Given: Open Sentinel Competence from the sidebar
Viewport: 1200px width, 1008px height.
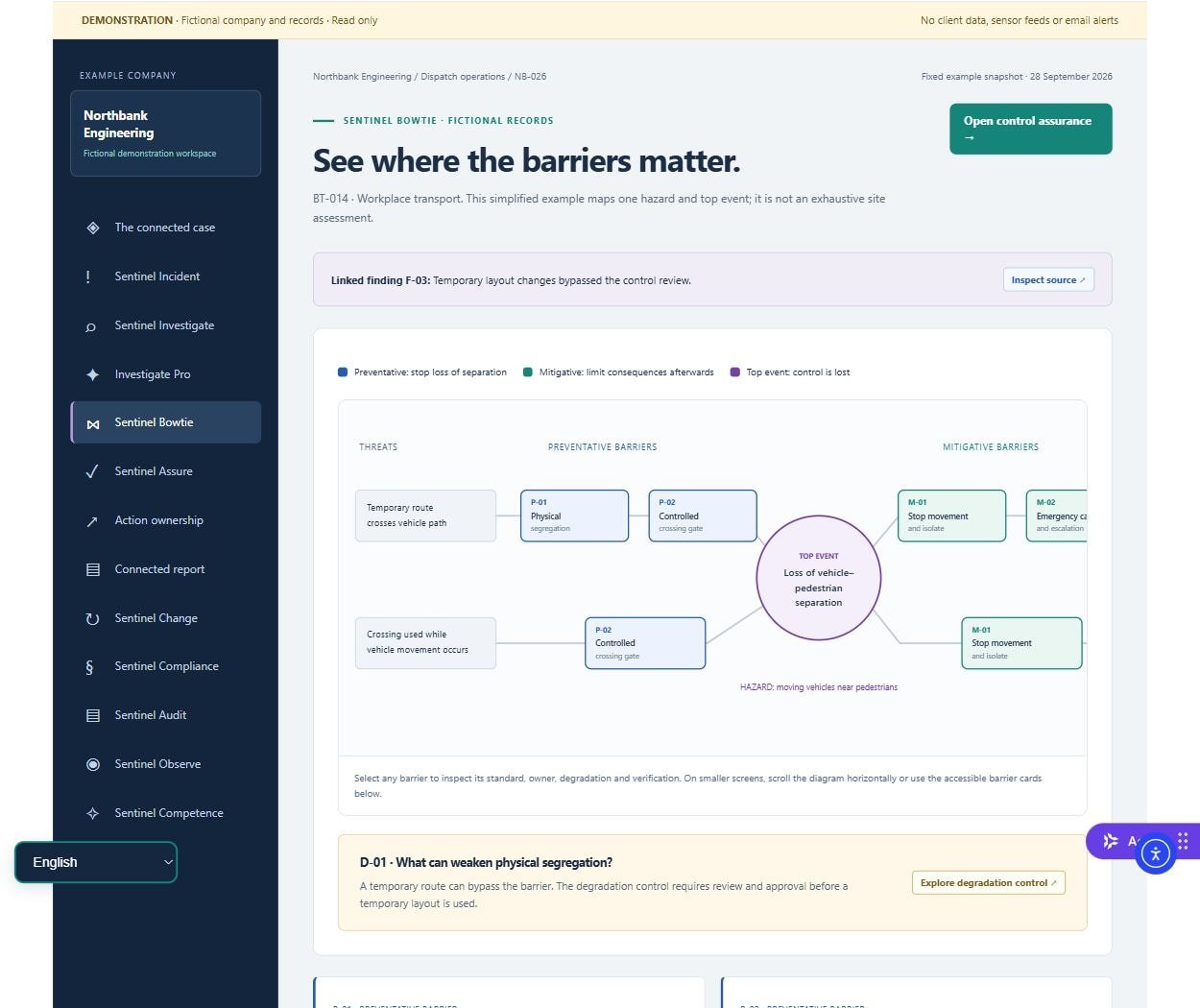Looking at the screenshot, I should coord(165,813).
